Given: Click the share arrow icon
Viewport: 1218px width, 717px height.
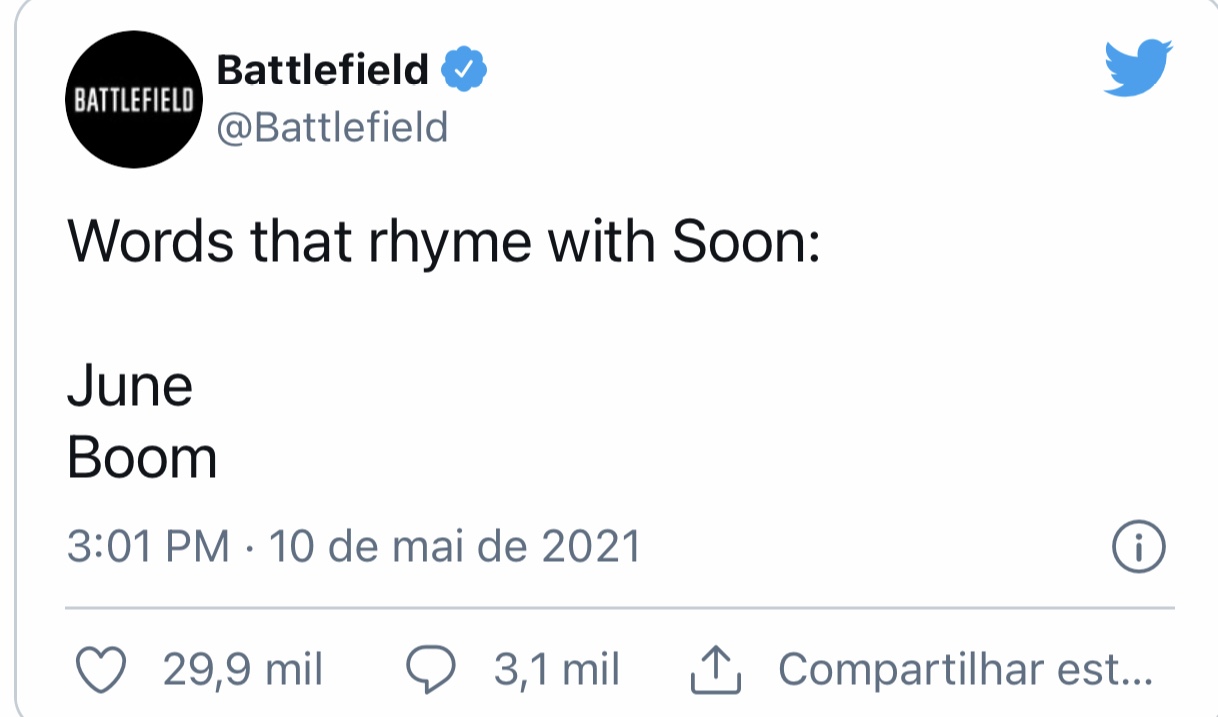Looking at the screenshot, I should coord(717,671).
